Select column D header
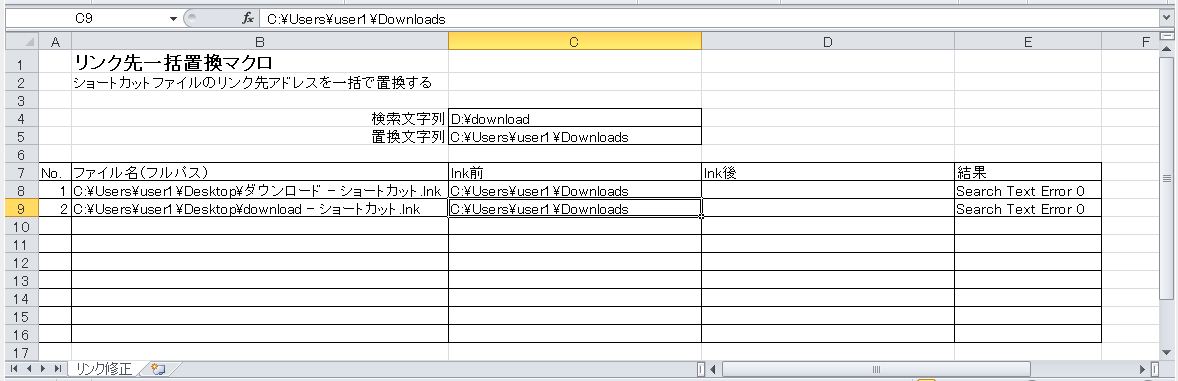Viewport: 1178px width, 381px height. (x=828, y=42)
